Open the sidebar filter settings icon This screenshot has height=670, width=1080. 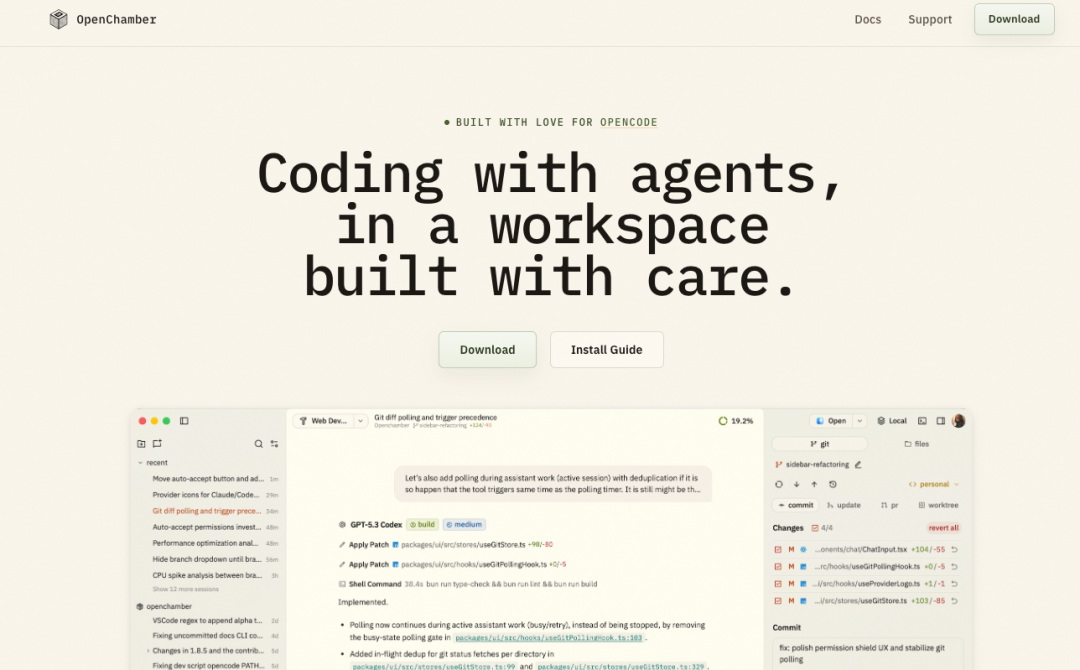pyautogui.click(x=274, y=444)
